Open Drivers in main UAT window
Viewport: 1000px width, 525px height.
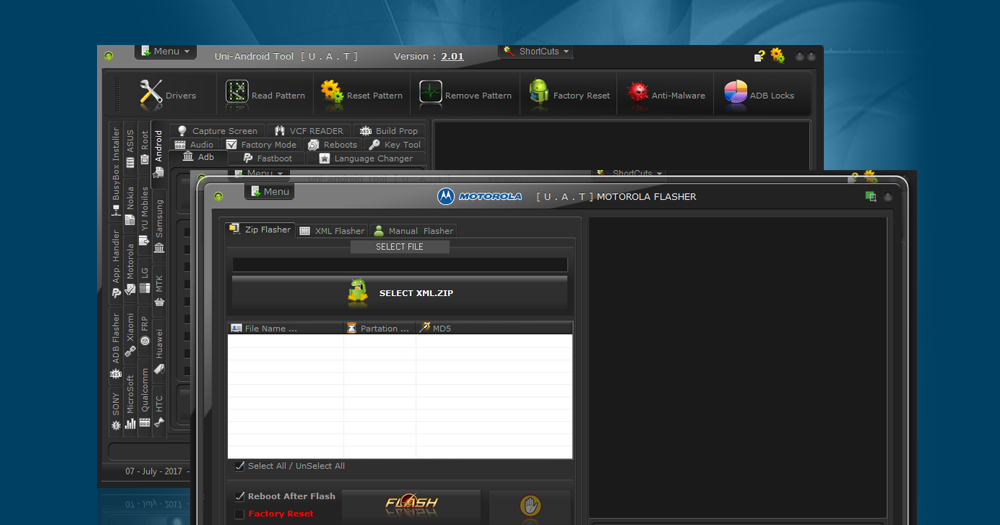click(x=167, y=95)
